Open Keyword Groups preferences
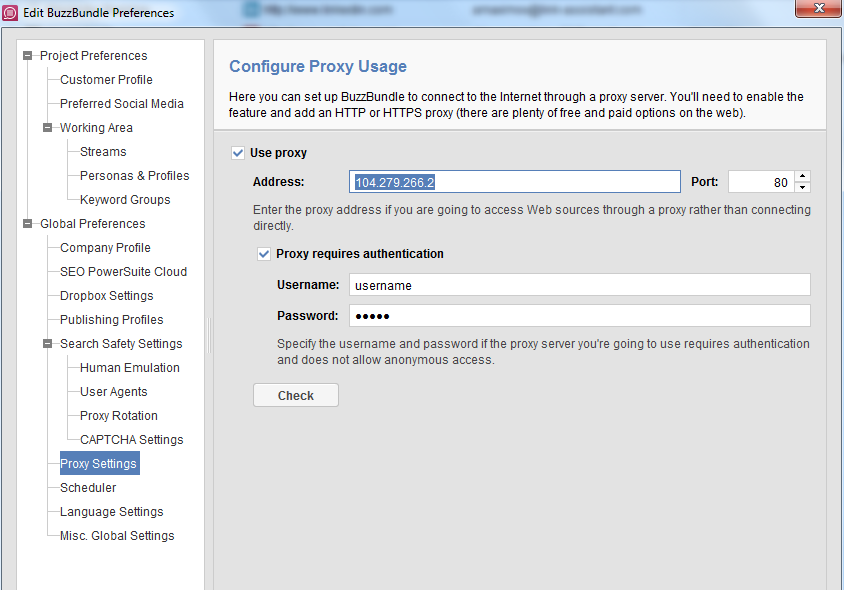 125,200
